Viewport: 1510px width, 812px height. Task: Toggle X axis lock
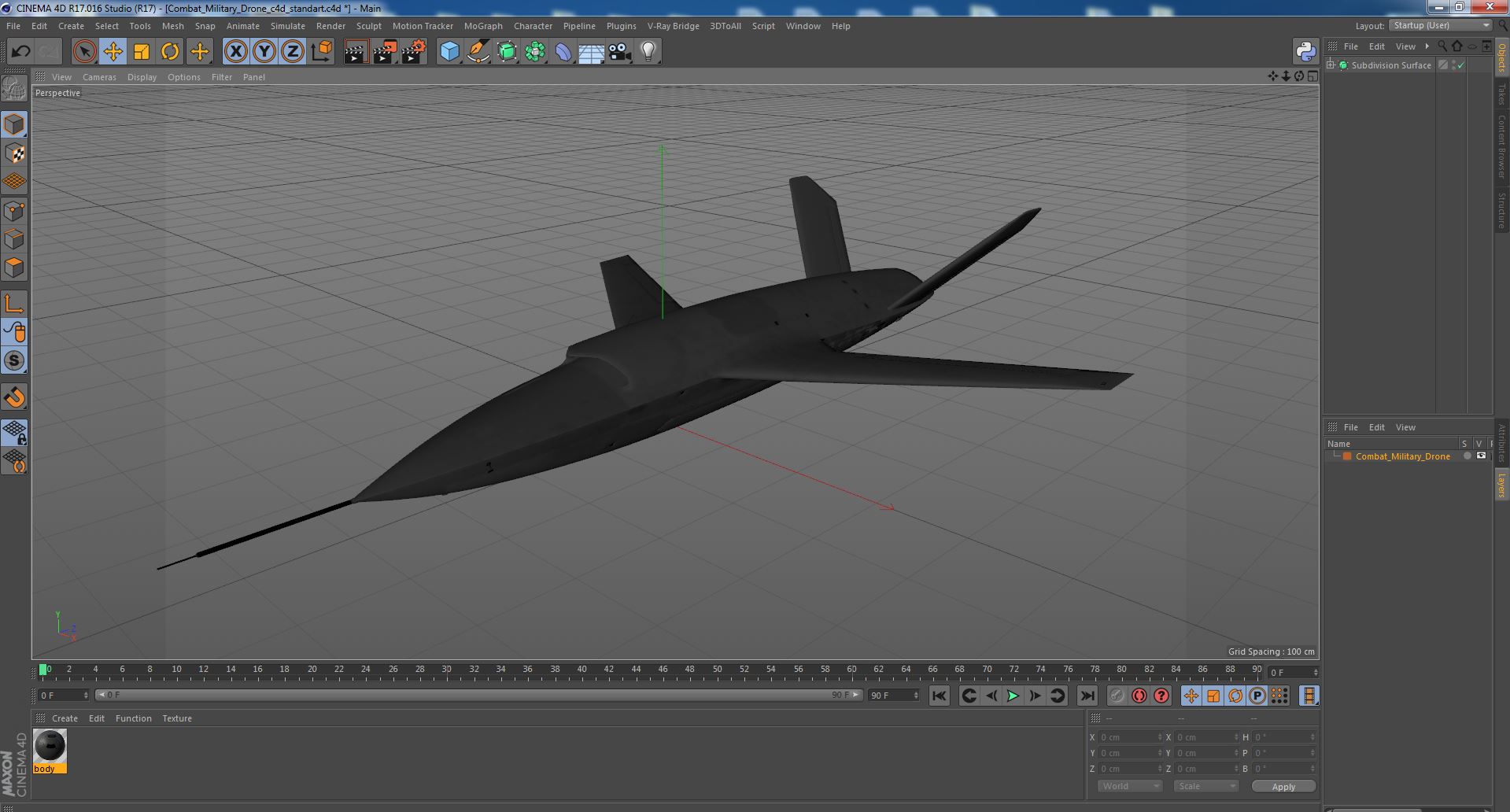click(235, 52)
